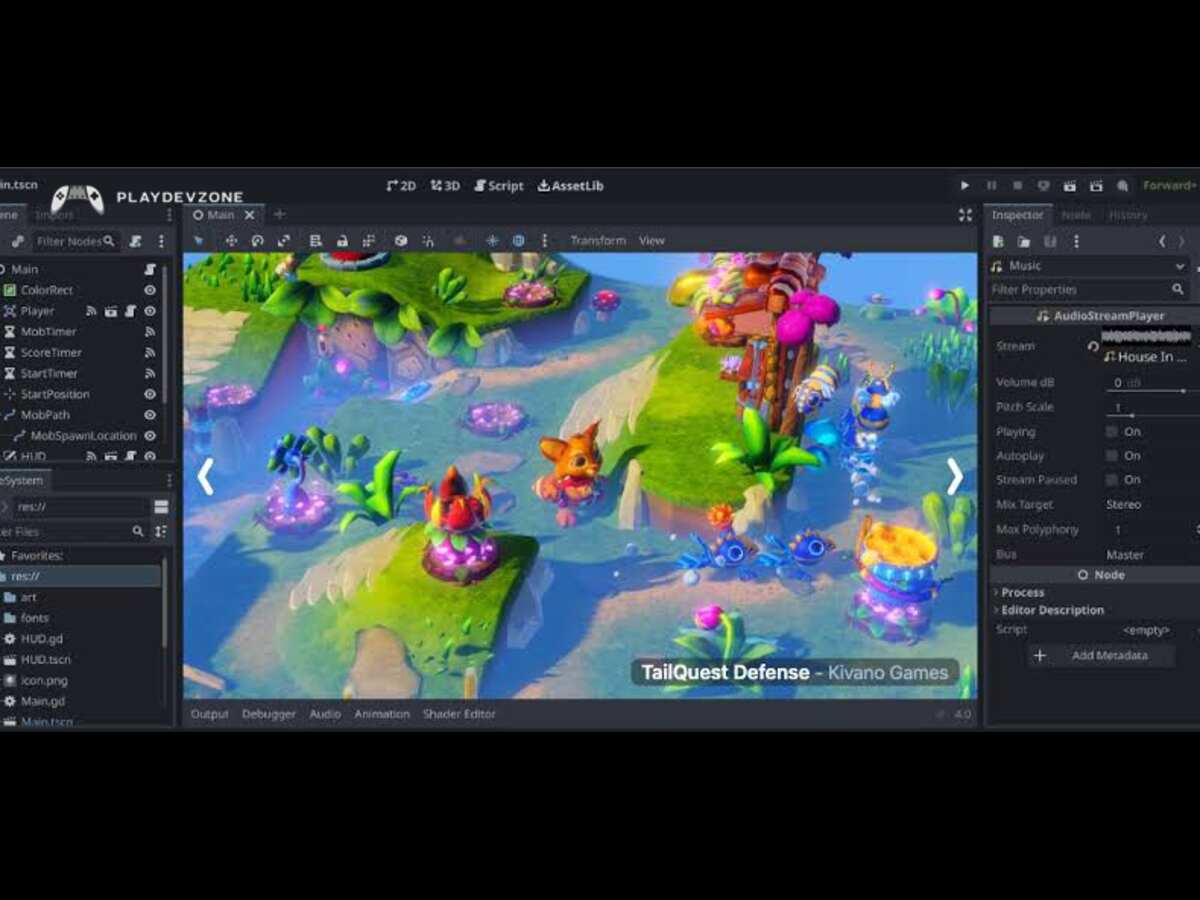Click the movie maker mode icon
This screenshot has height=900, width=1200.
click(1122, 186)
